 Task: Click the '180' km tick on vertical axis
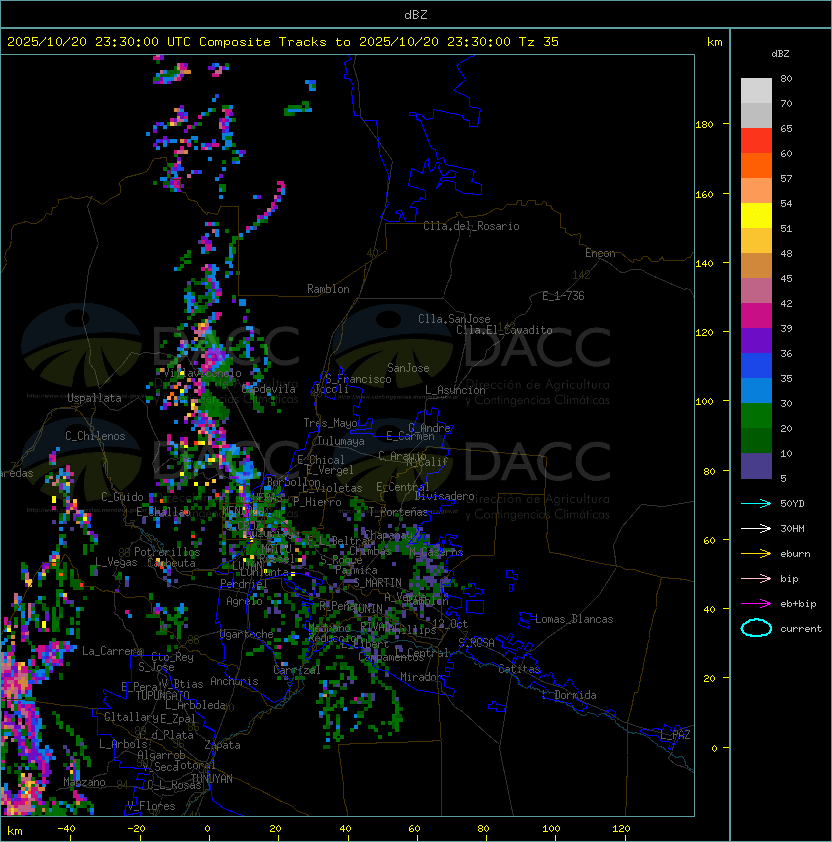pyautogui.click(x=704, y=125)
